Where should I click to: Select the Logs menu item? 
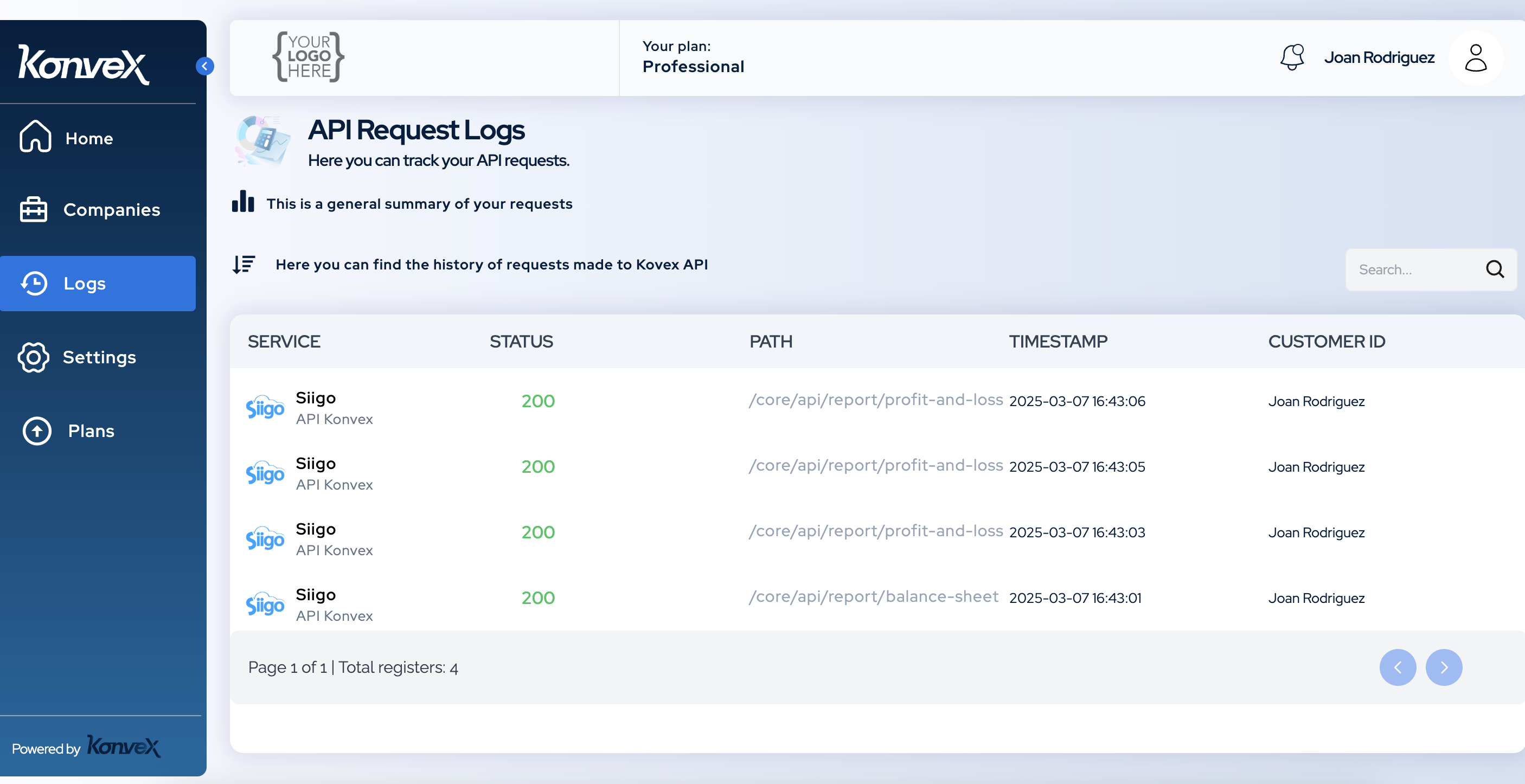tap(98, 284)
